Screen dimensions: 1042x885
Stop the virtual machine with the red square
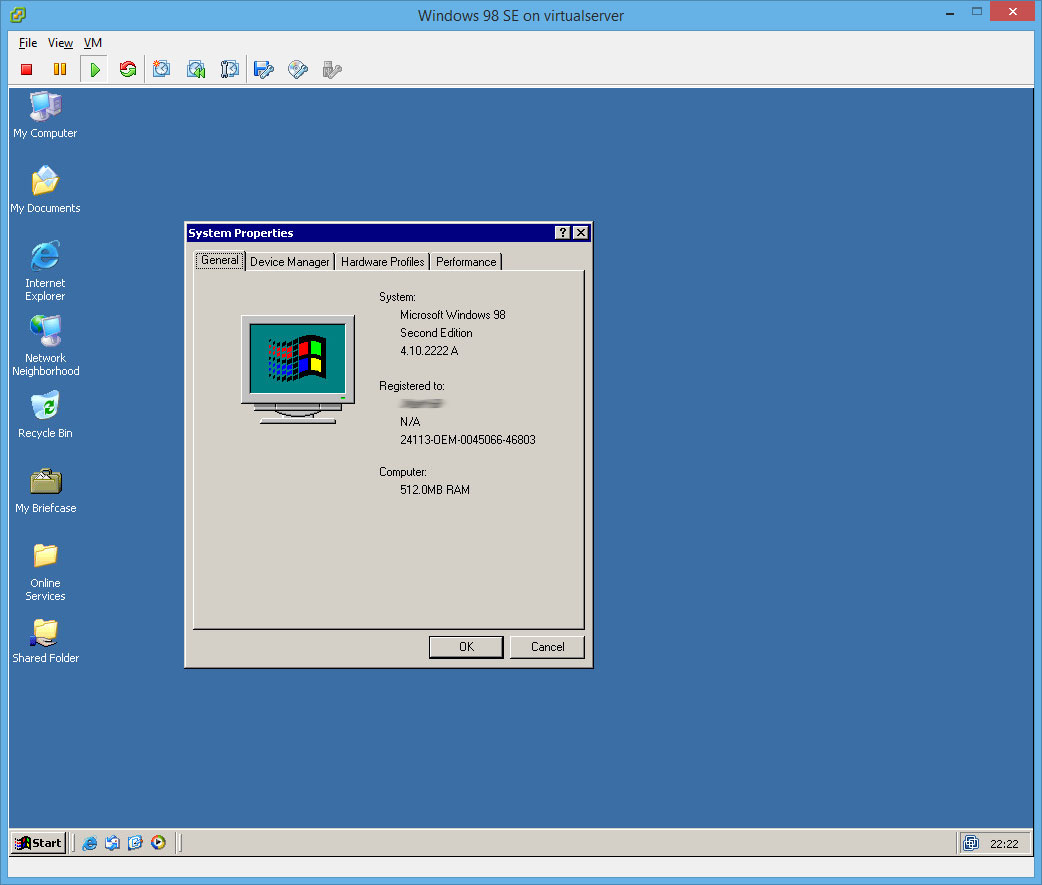coord(27,69)
